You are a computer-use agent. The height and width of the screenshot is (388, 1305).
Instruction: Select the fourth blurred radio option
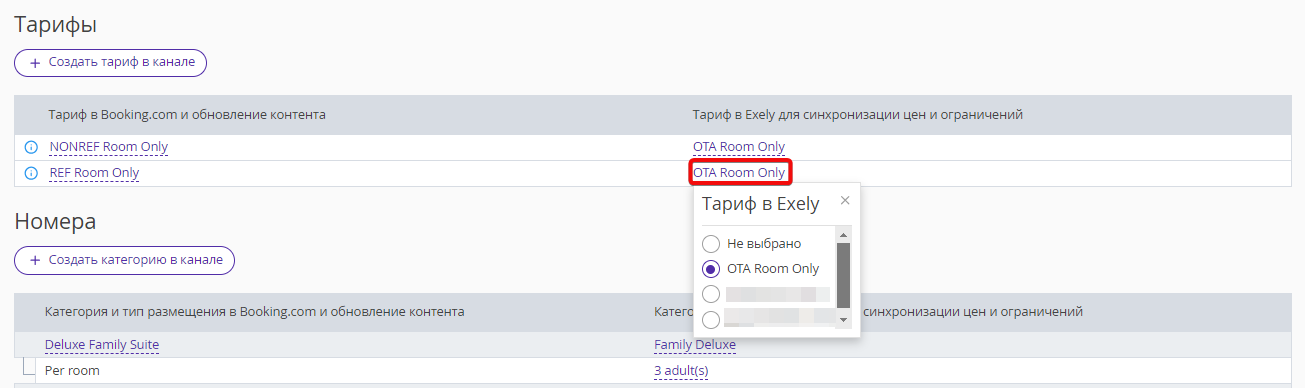click(710, 319)
